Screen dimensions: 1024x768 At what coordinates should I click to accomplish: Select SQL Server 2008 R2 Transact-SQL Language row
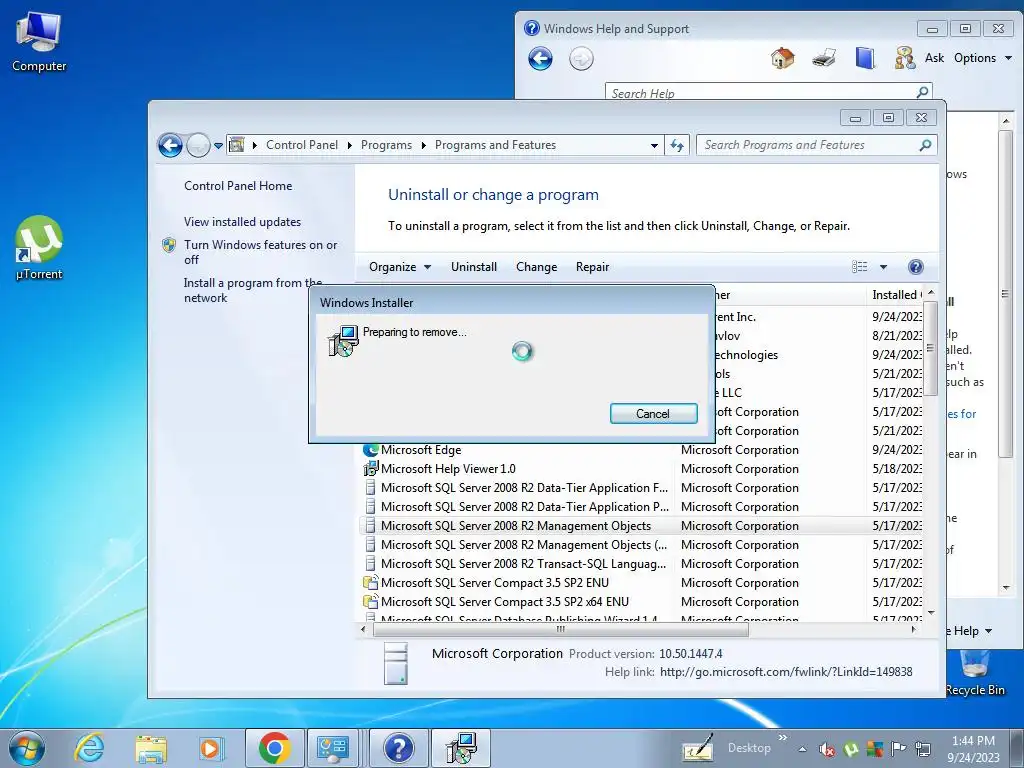(x=640, y=564)
